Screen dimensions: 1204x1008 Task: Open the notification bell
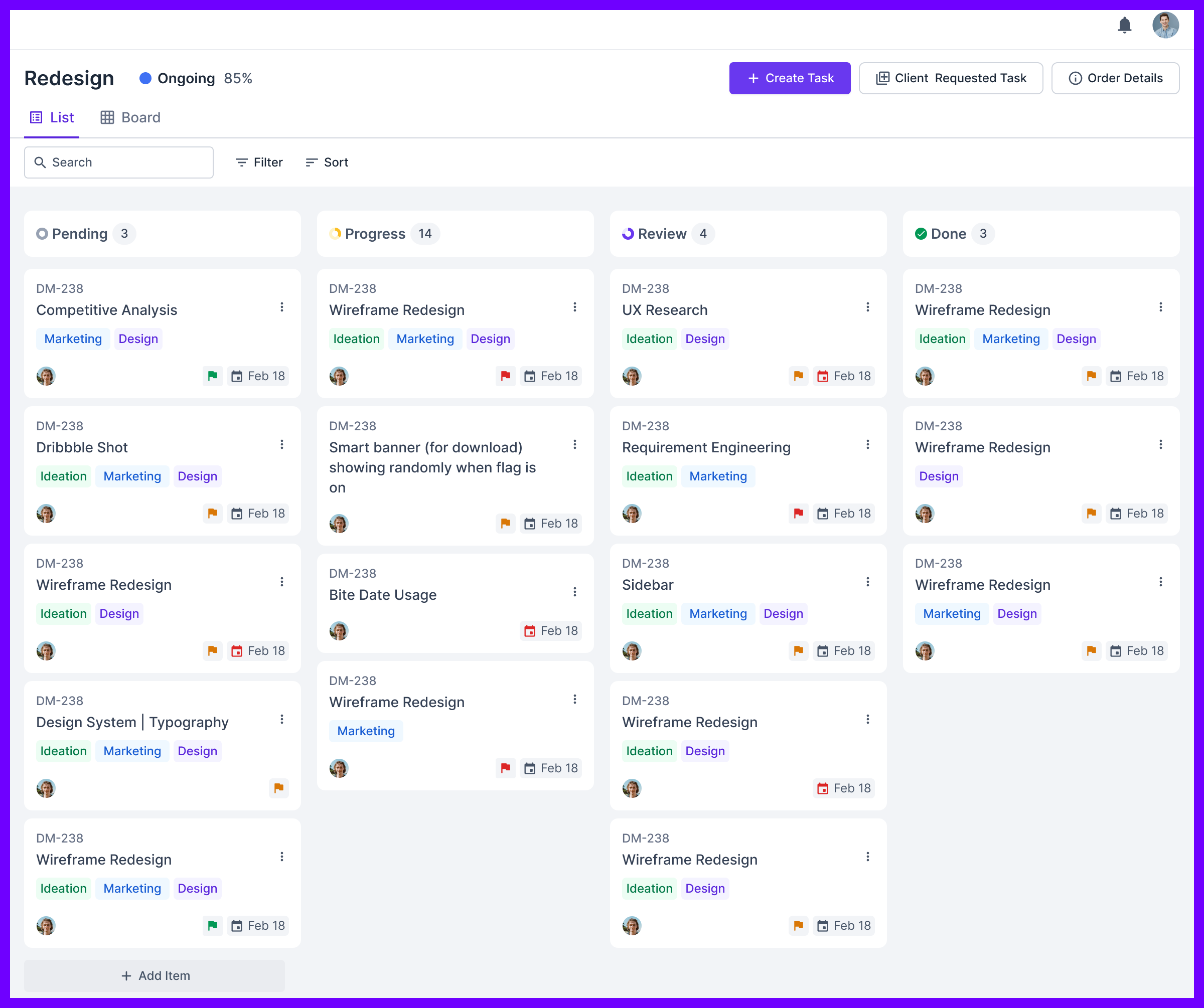[1124, 25]
